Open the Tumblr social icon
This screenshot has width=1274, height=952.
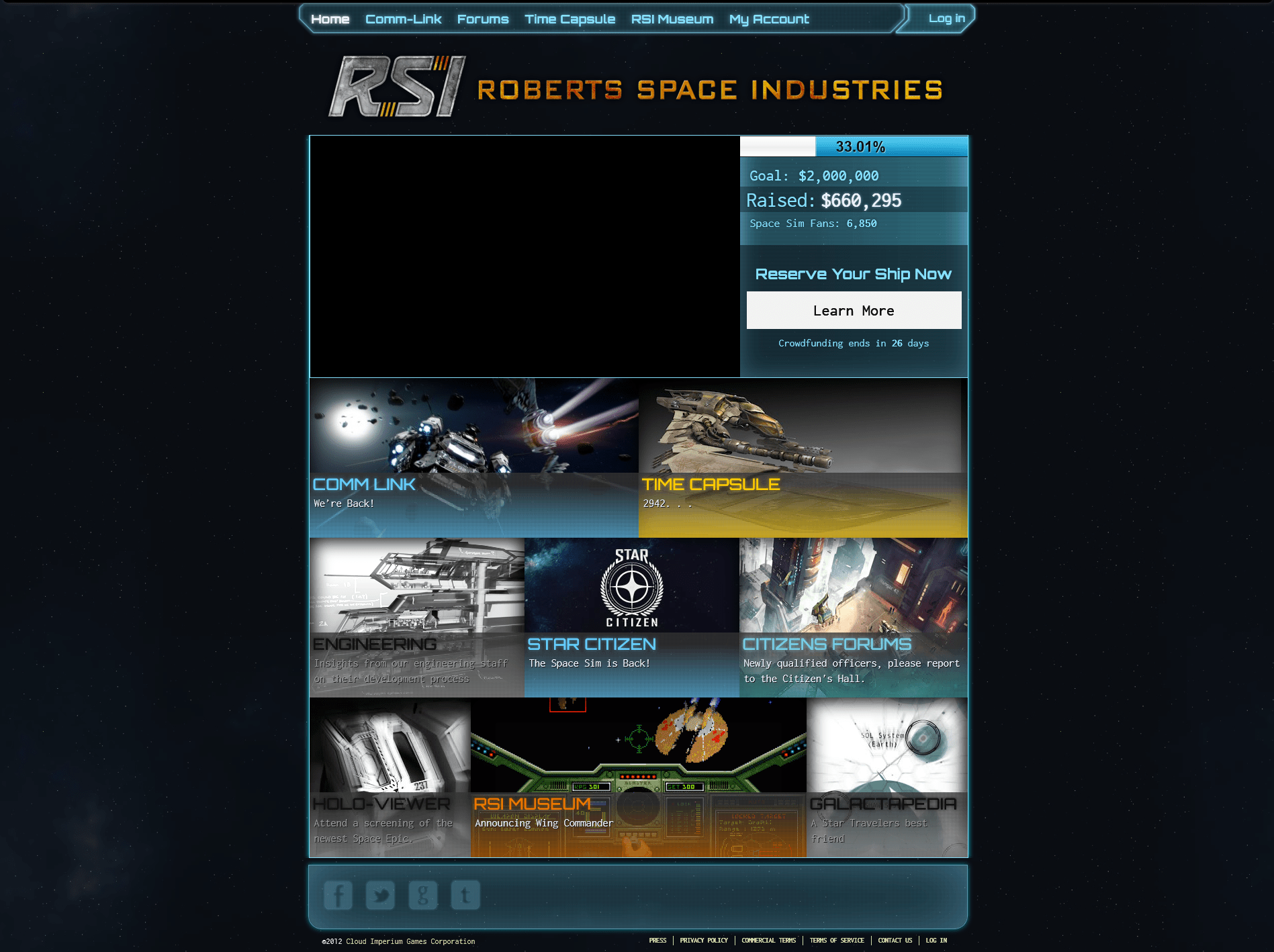(x=465, y=895)
